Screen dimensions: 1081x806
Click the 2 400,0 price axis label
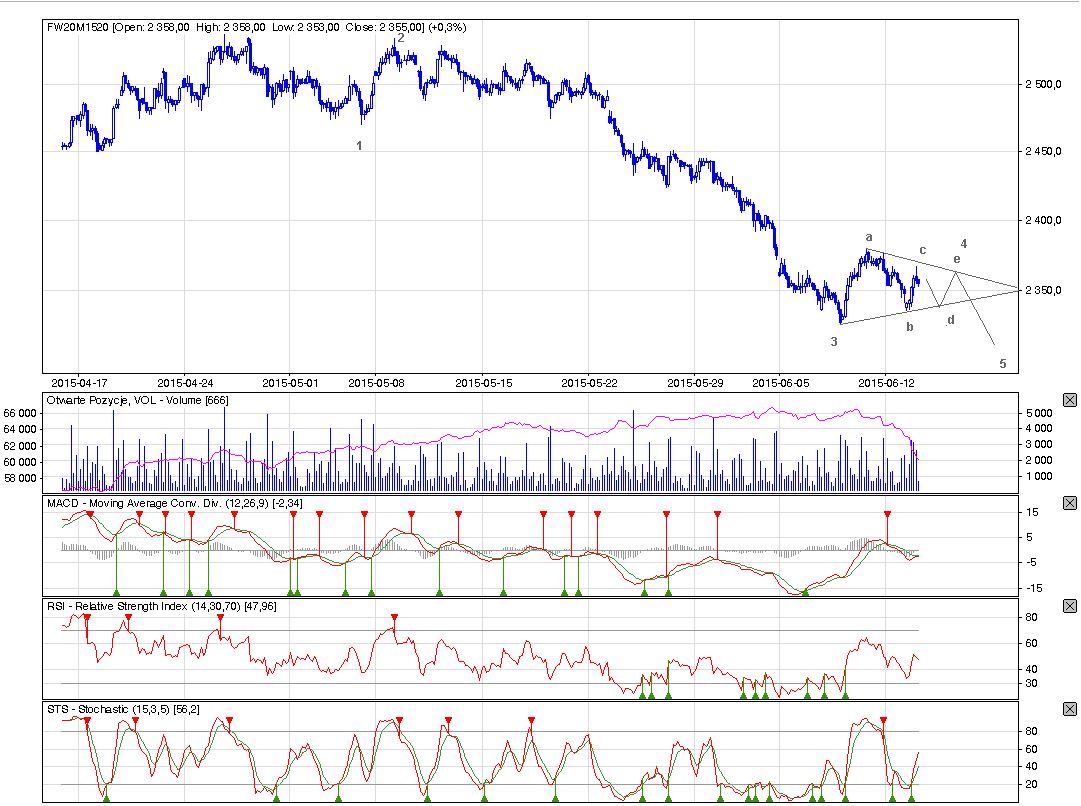[1043, 220]
